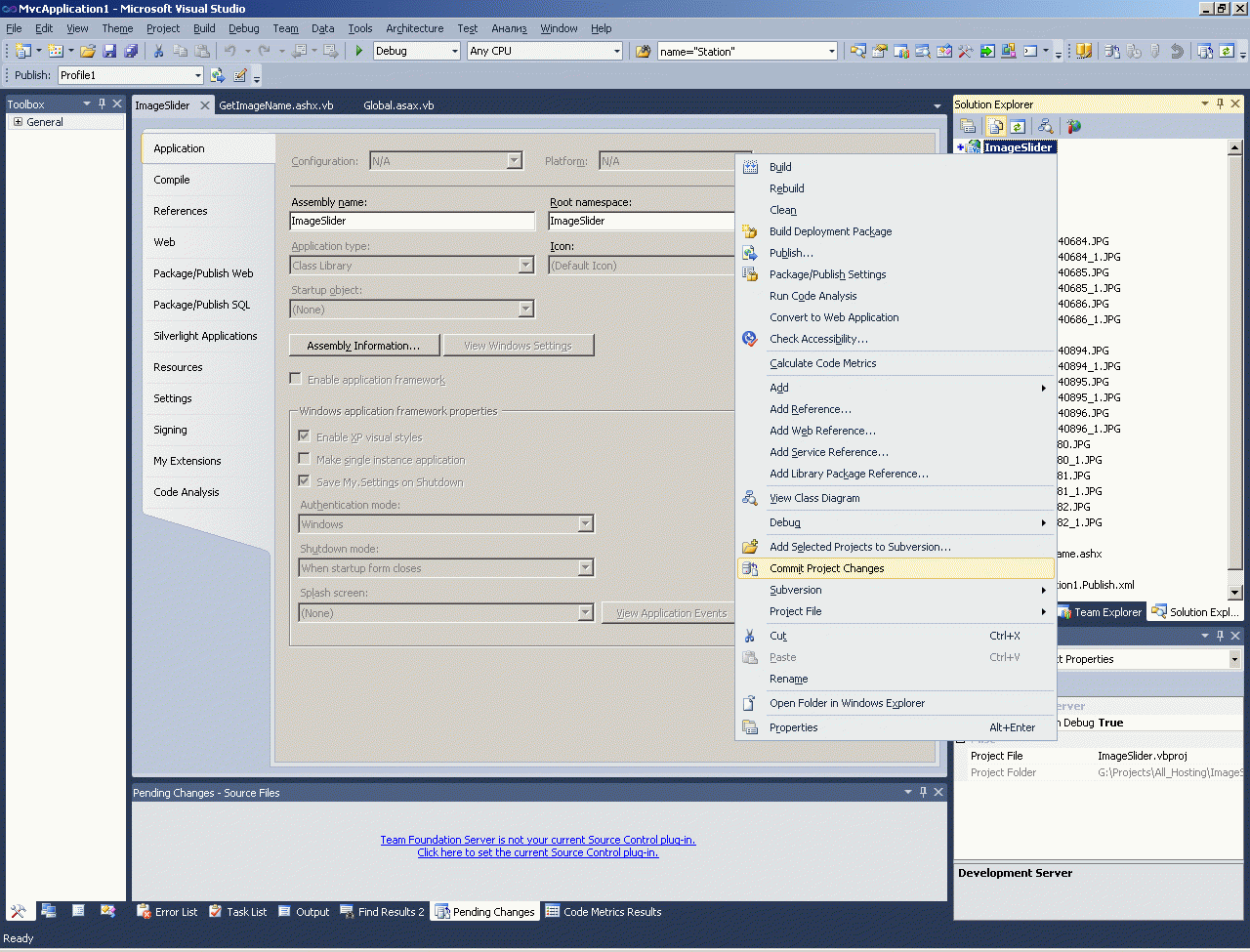Select Calculate Code Metrics in context menu
This screenshot has width=1250, height=952.
[x=896, y=363]
